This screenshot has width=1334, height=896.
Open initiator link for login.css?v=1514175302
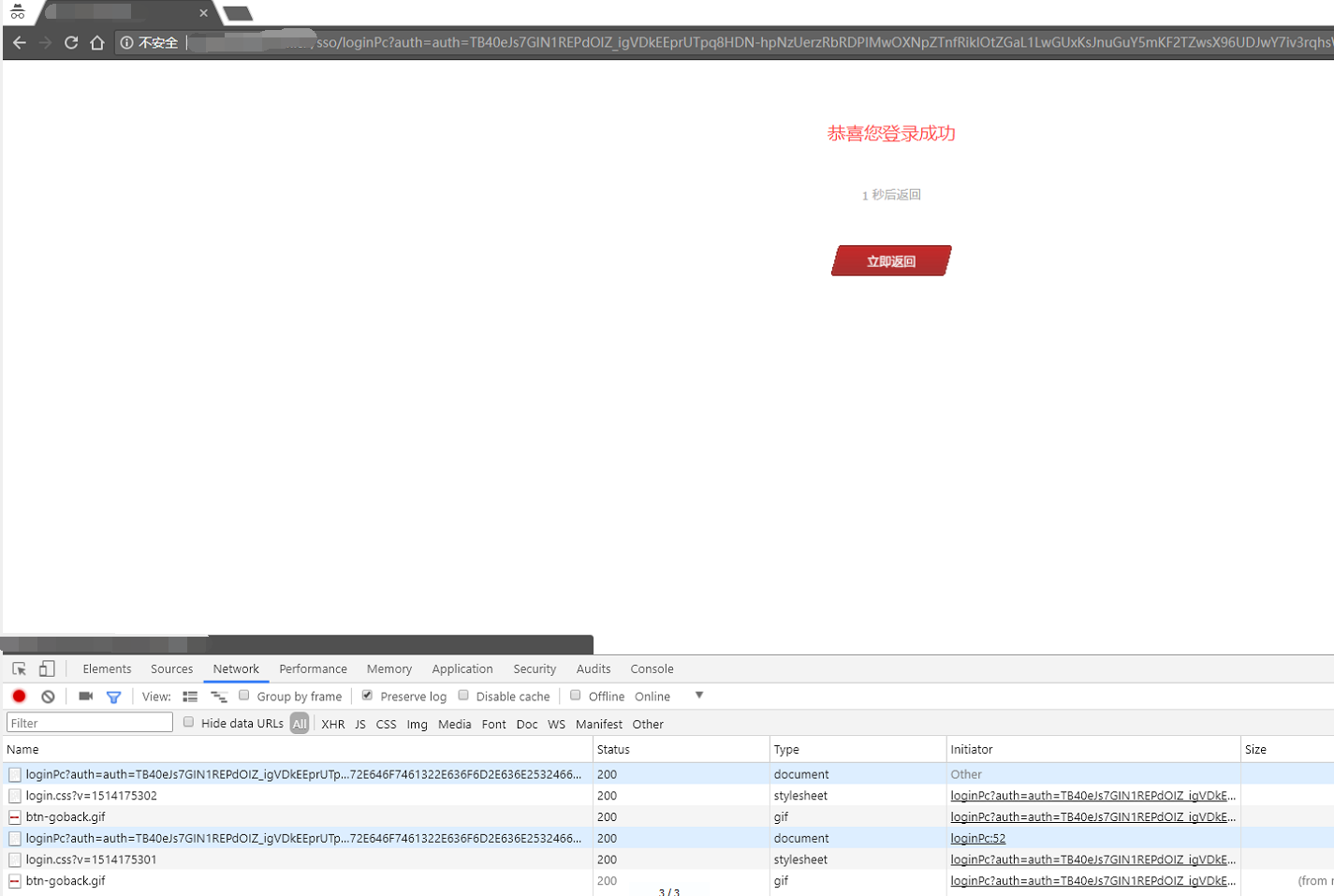pyautogui.click(x=1092, y=796)
